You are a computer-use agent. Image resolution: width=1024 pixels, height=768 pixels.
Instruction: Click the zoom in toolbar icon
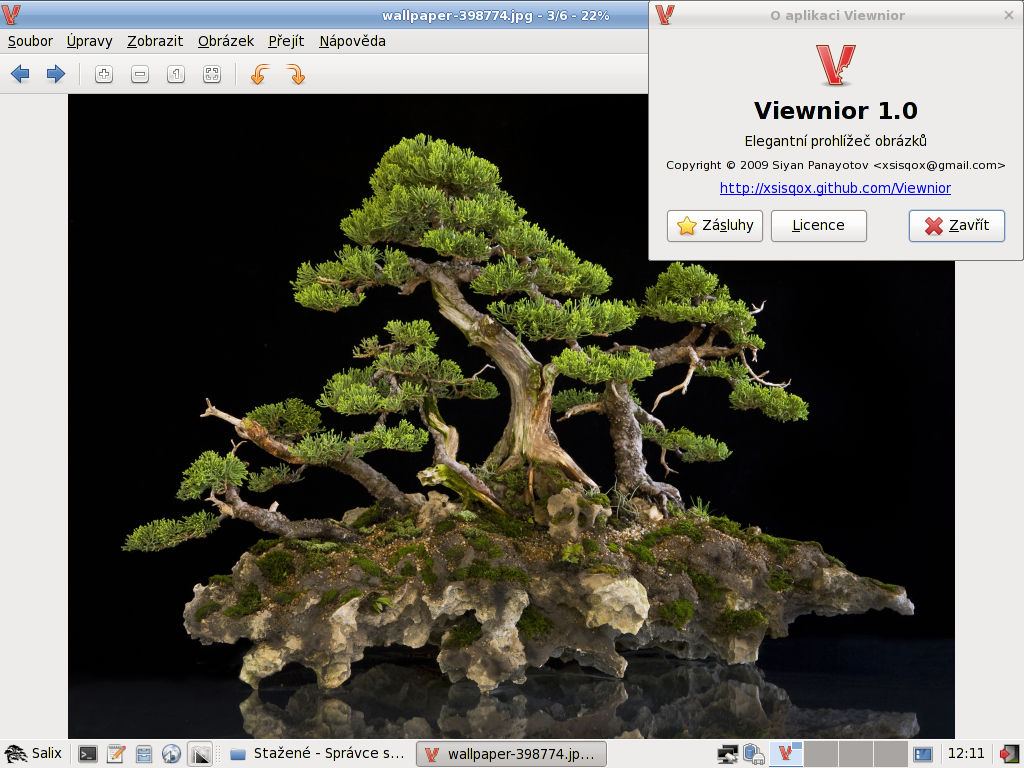(104, 74)
